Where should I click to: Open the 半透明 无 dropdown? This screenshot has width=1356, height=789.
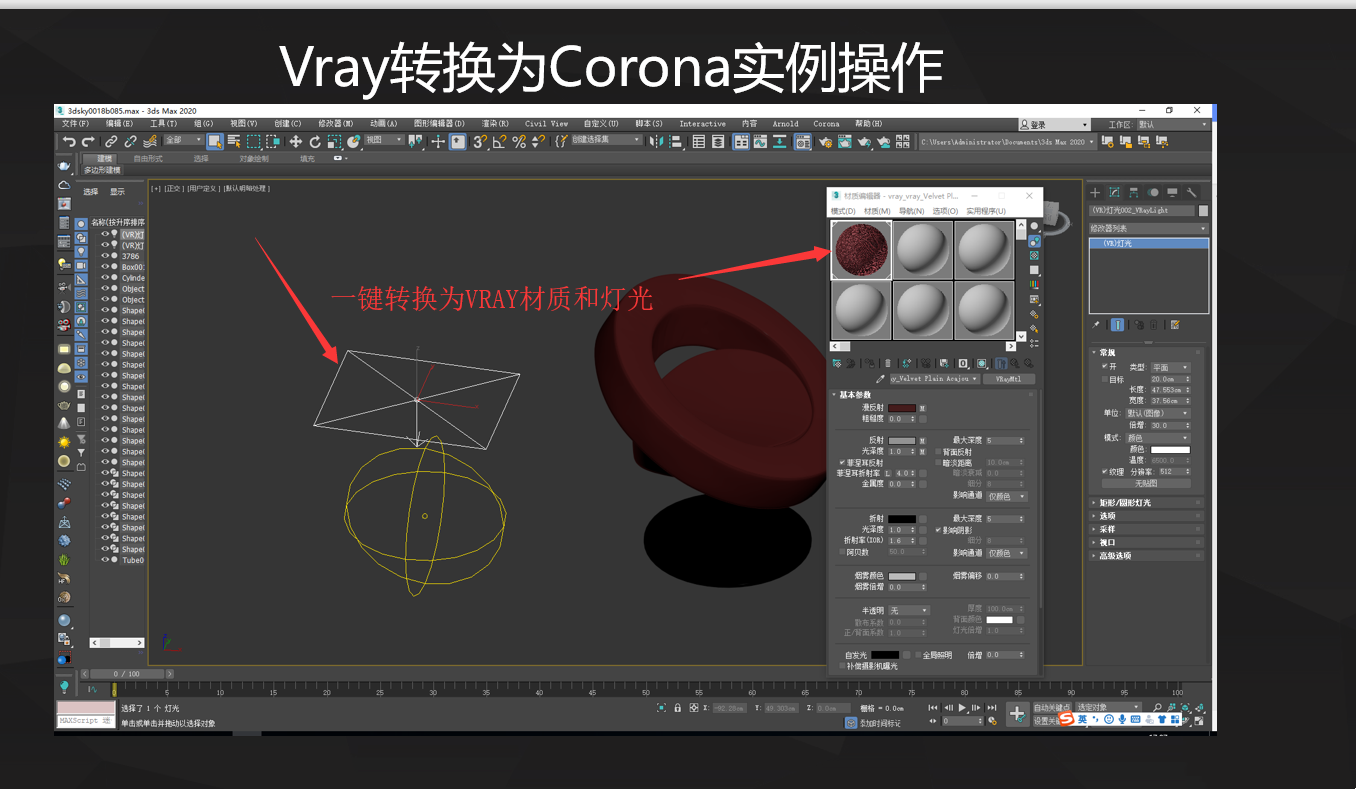click(909, 610)
